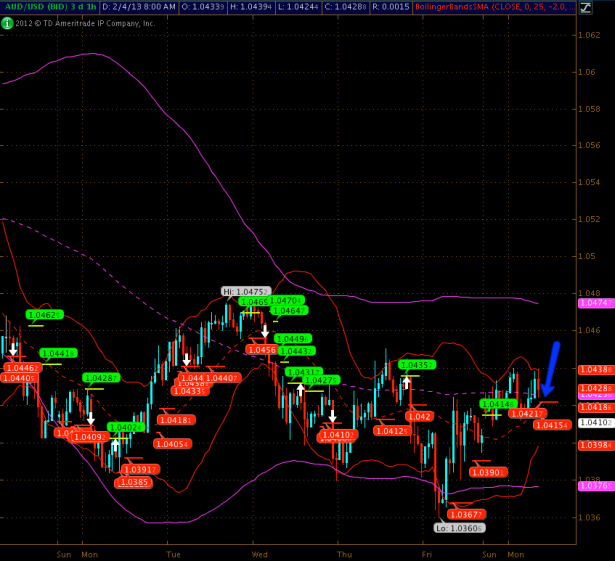Click the green info icon beside the copyright

pos(8,23)
